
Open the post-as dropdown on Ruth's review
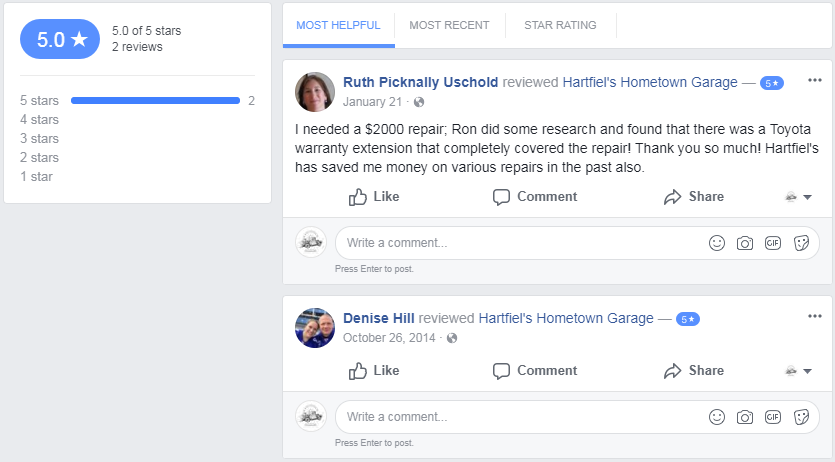click(798, 197)
